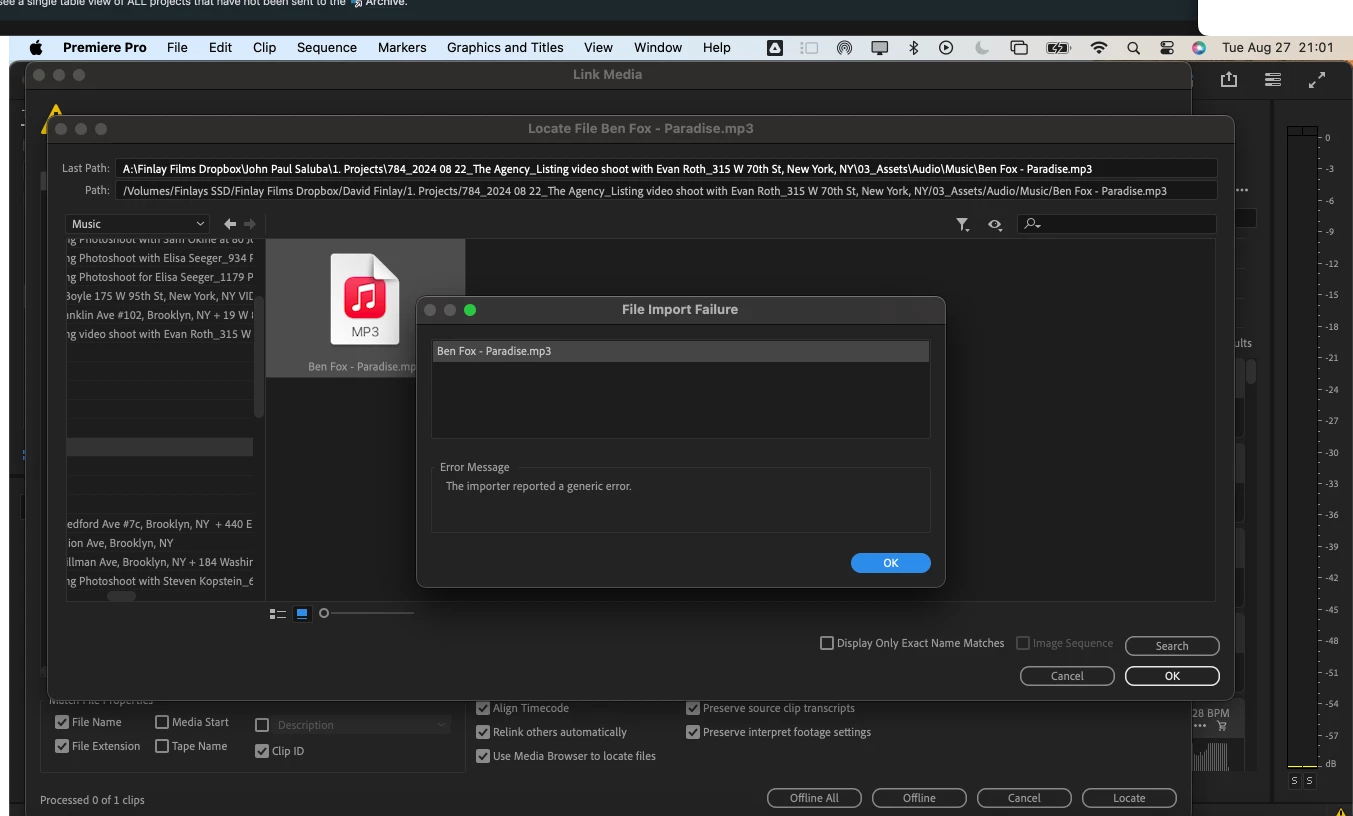Screen dimensions: 1353x816
Task: Toggle full screen video output icon
Action: coord(1317,80)
